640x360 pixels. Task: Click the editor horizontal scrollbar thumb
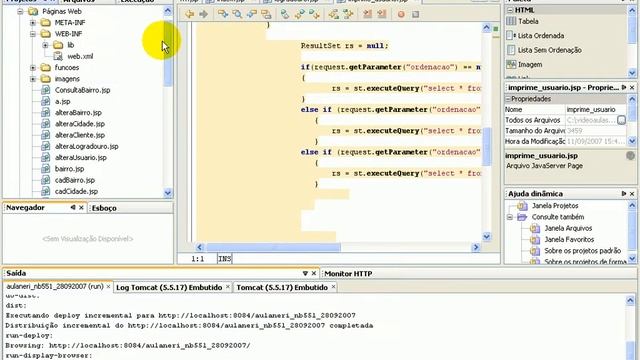(x=273, y=247)
